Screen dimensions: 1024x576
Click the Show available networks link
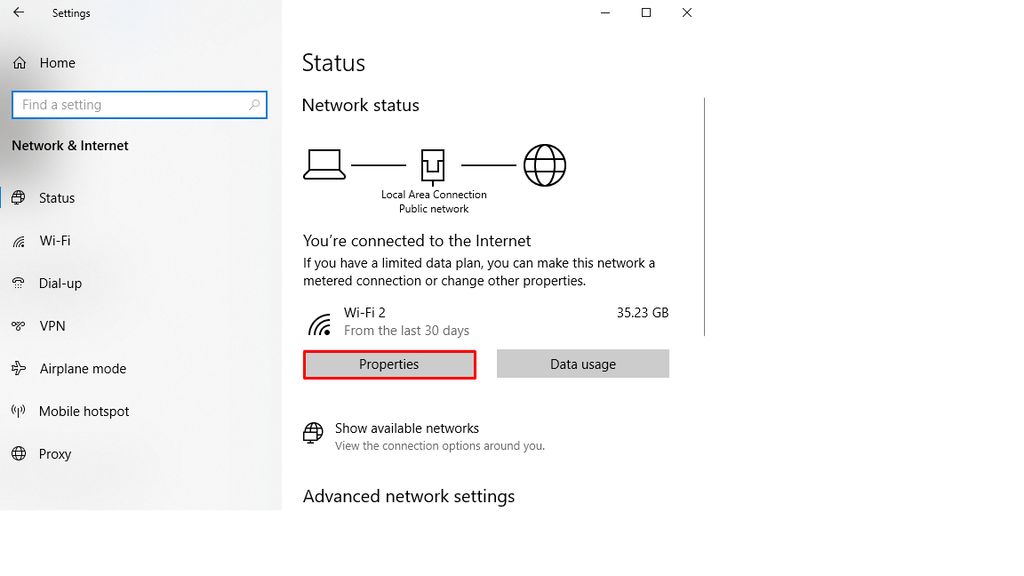click(x=405, y=427)
